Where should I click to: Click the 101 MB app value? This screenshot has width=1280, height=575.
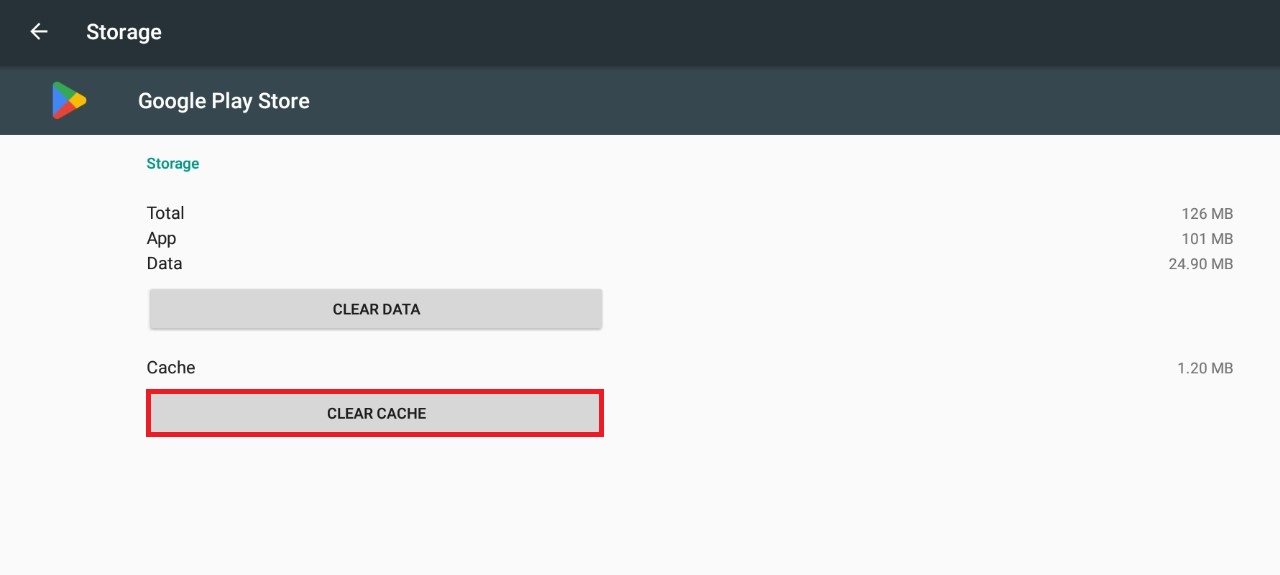(1207, 239)
